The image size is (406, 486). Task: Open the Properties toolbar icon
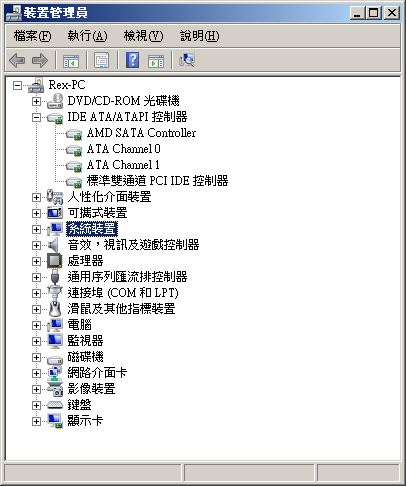click(102, 60)
